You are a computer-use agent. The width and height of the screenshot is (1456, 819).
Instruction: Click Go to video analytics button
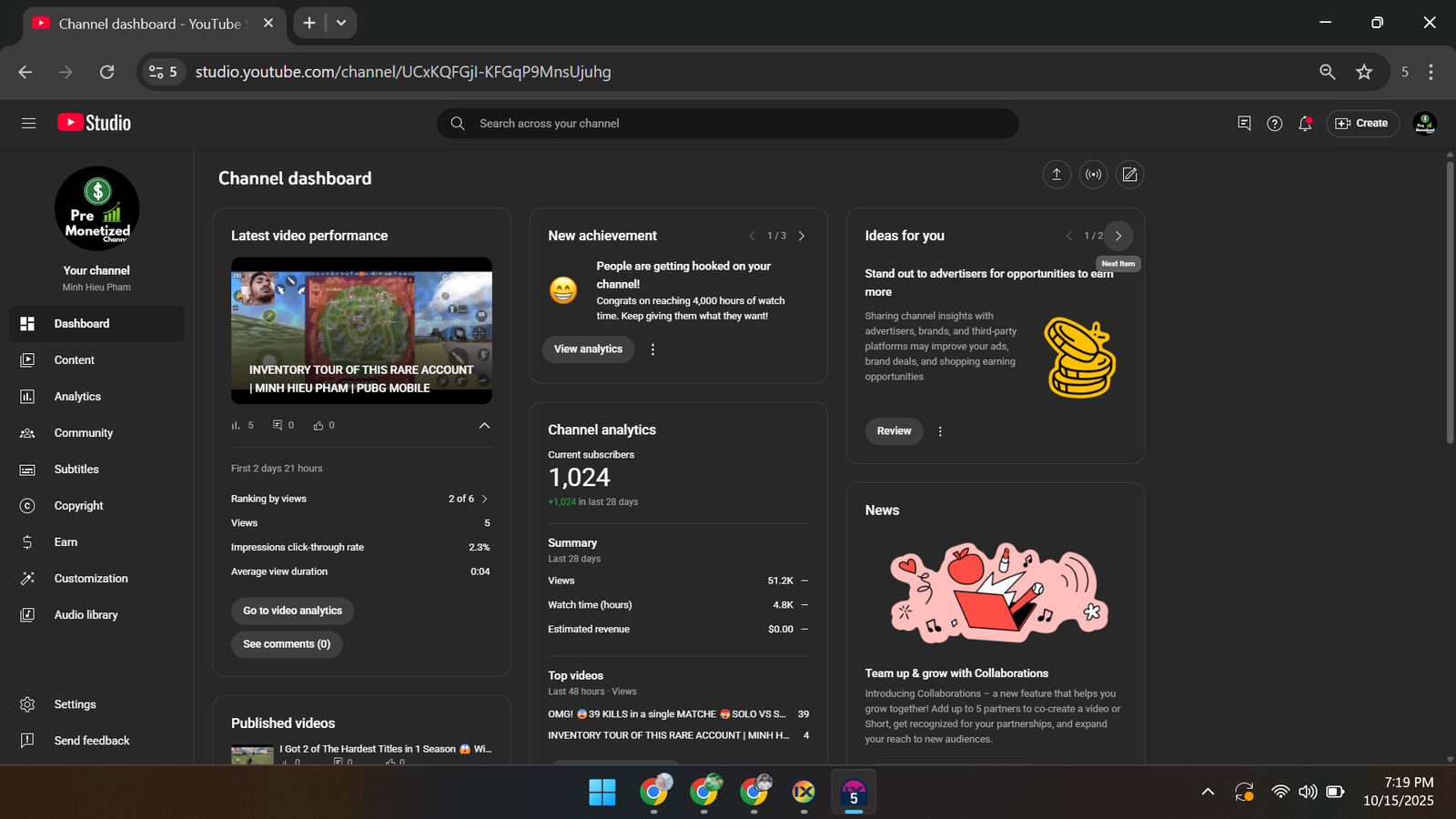(292, 611)
